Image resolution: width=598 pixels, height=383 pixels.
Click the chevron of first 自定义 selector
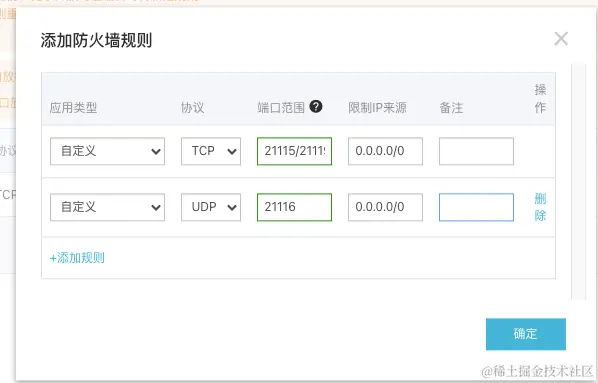(x=156, y=151)
